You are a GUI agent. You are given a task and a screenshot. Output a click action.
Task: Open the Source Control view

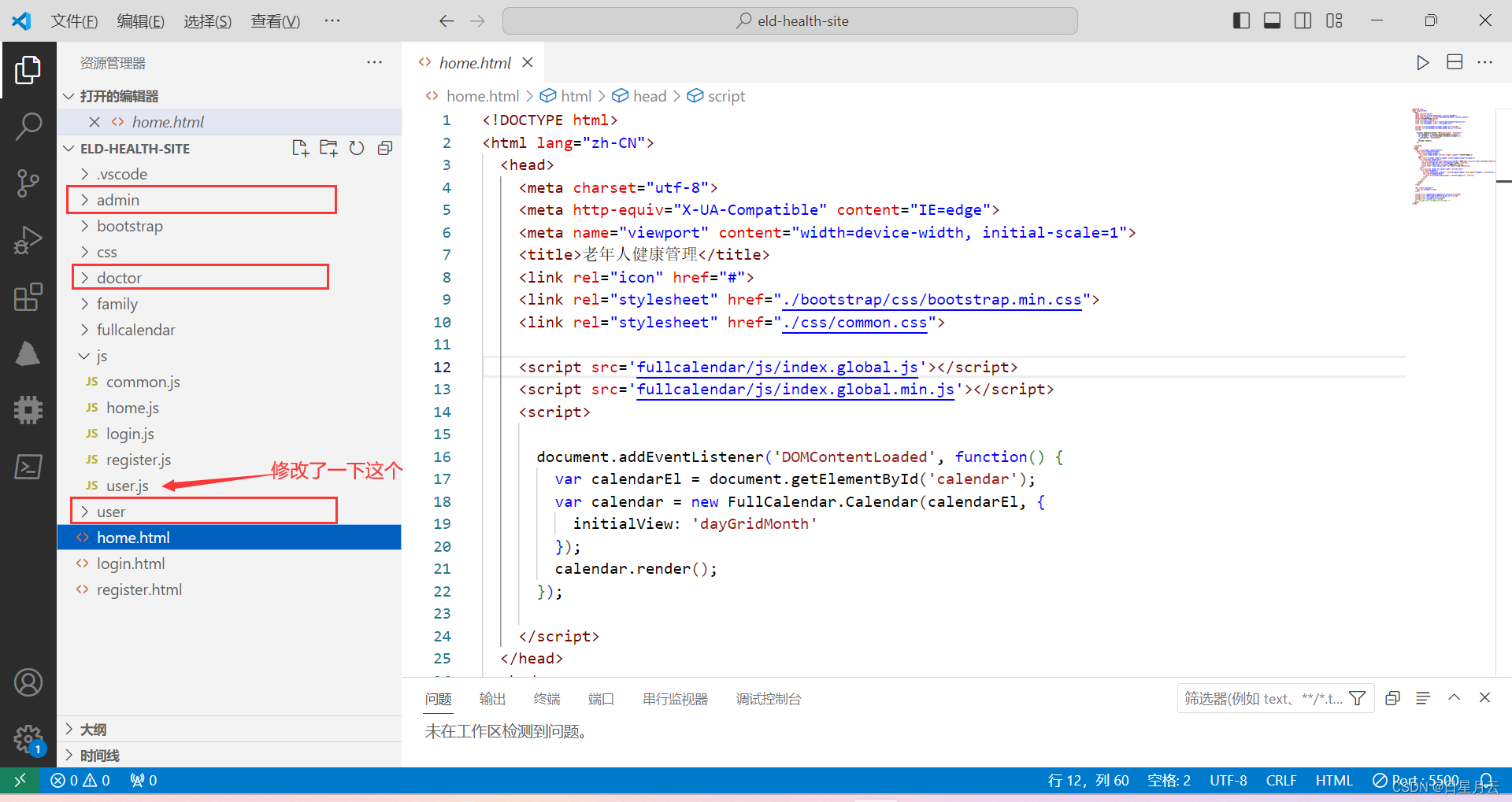pos(28,183)
